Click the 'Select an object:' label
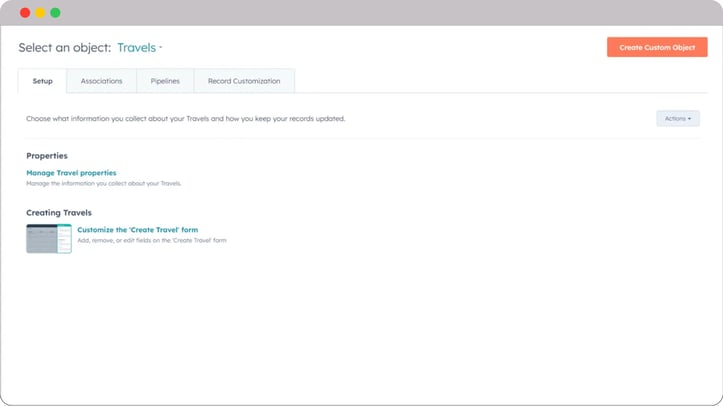This screenshot has height=406, width=723. tap(65, 47)
